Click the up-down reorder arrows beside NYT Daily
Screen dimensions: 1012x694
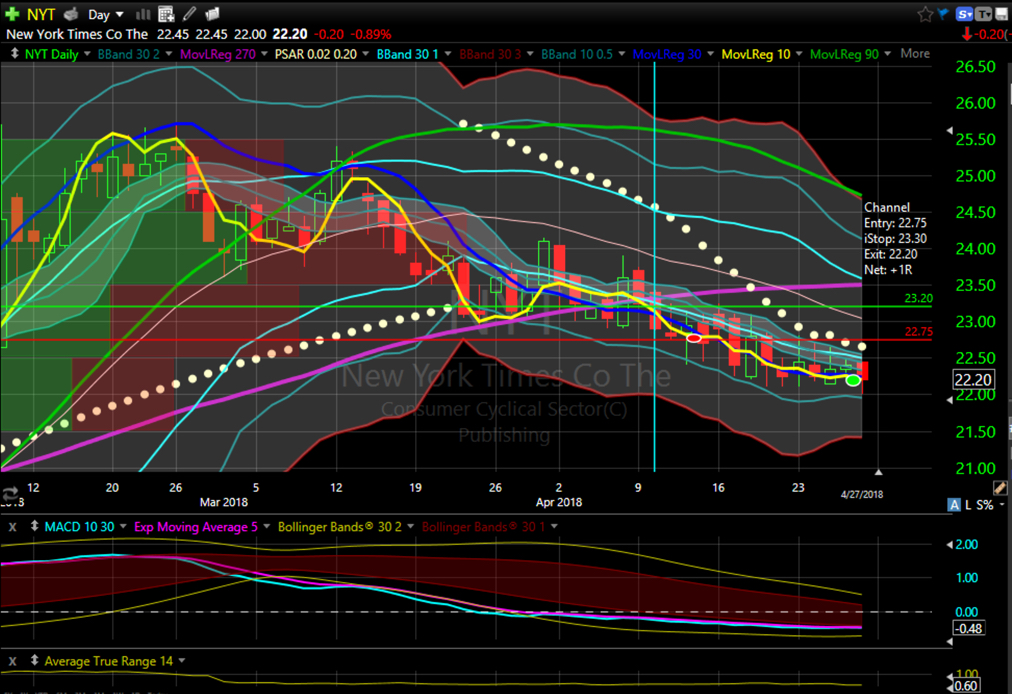click(14, 54)
